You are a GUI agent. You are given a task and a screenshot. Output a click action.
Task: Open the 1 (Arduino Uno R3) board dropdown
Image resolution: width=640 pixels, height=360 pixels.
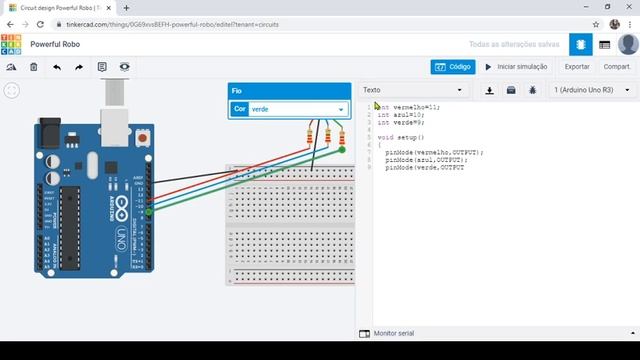591,90
